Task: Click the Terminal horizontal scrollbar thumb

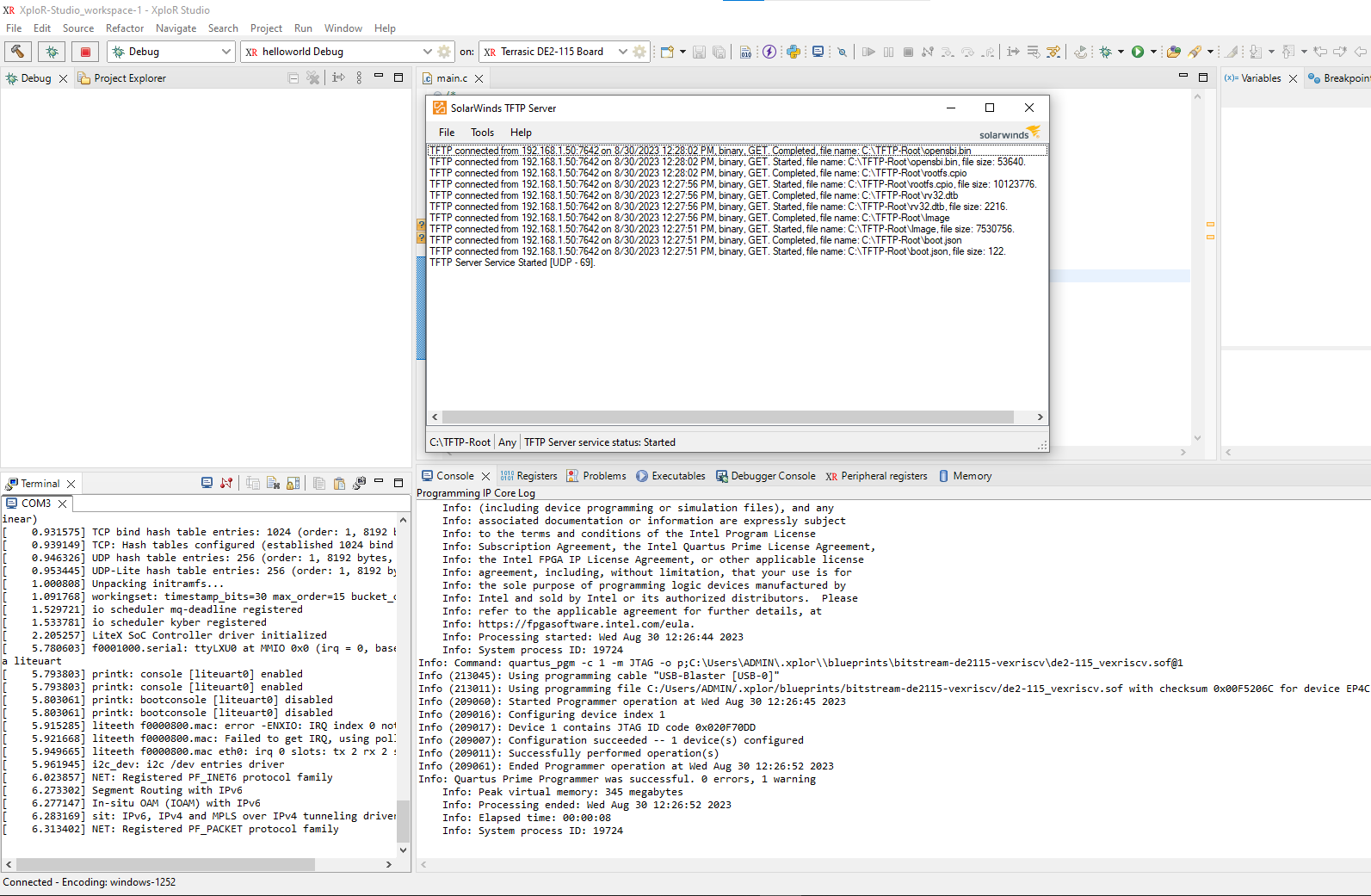Action: (165, 864)
